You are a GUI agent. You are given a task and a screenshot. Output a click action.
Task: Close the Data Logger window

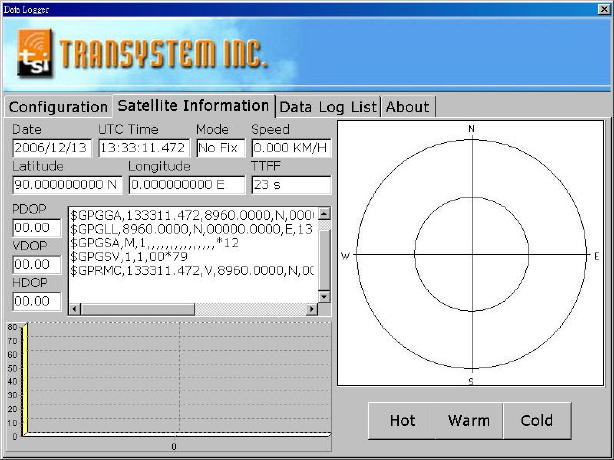click(x=604, y=9)
